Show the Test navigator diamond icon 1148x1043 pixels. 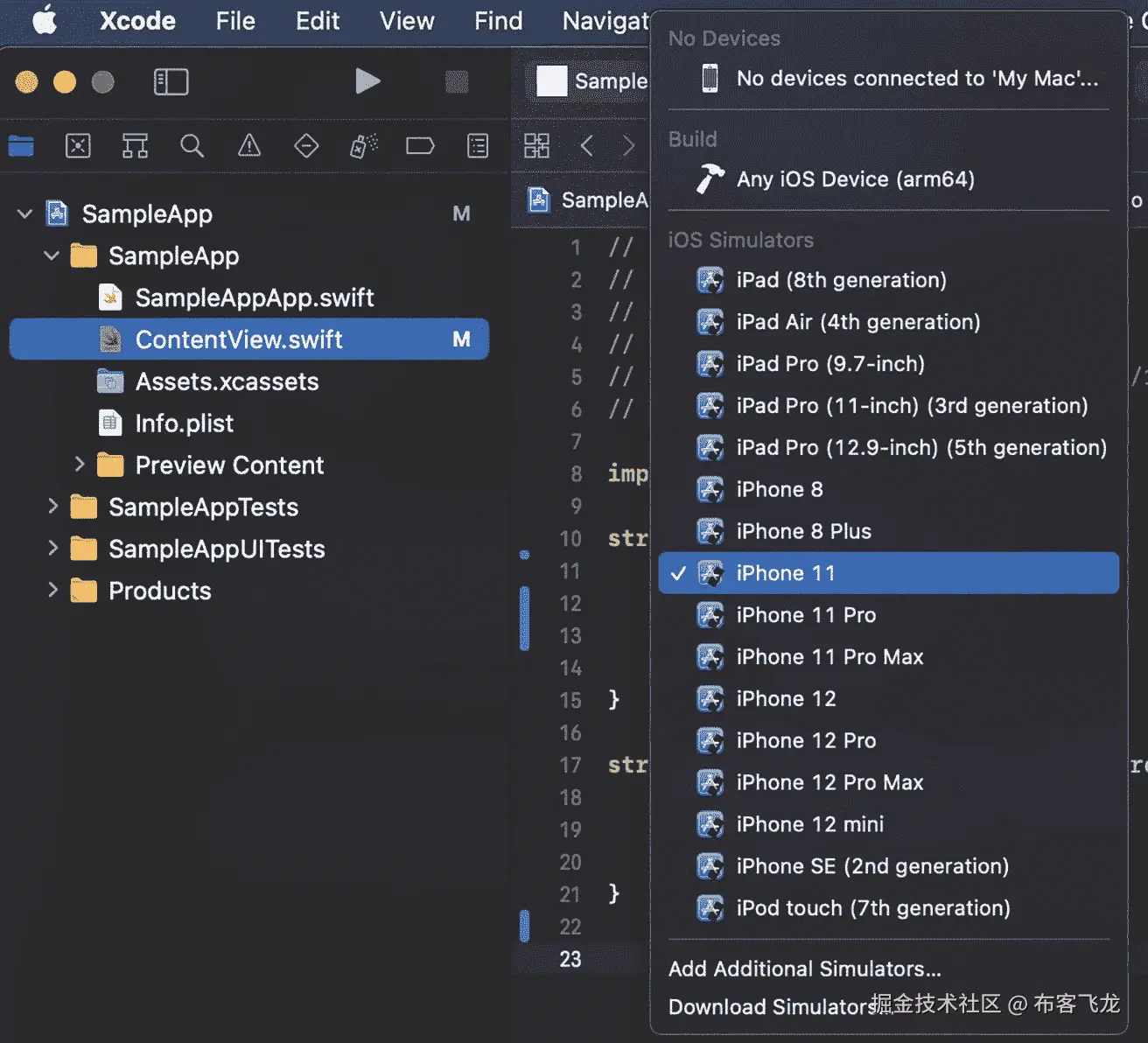pos(306,145)
